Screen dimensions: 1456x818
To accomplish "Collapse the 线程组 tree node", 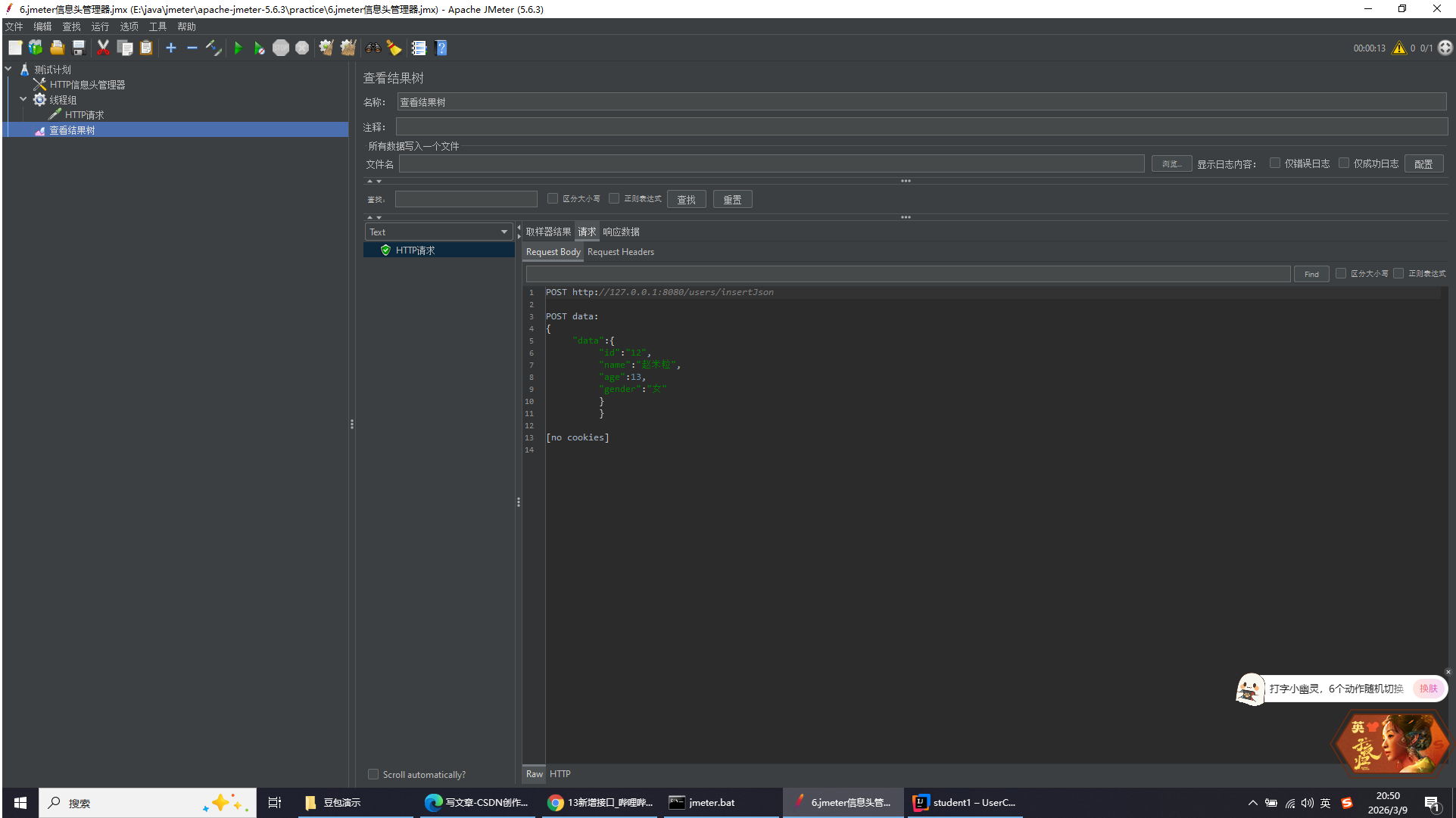I will (23, 99).
